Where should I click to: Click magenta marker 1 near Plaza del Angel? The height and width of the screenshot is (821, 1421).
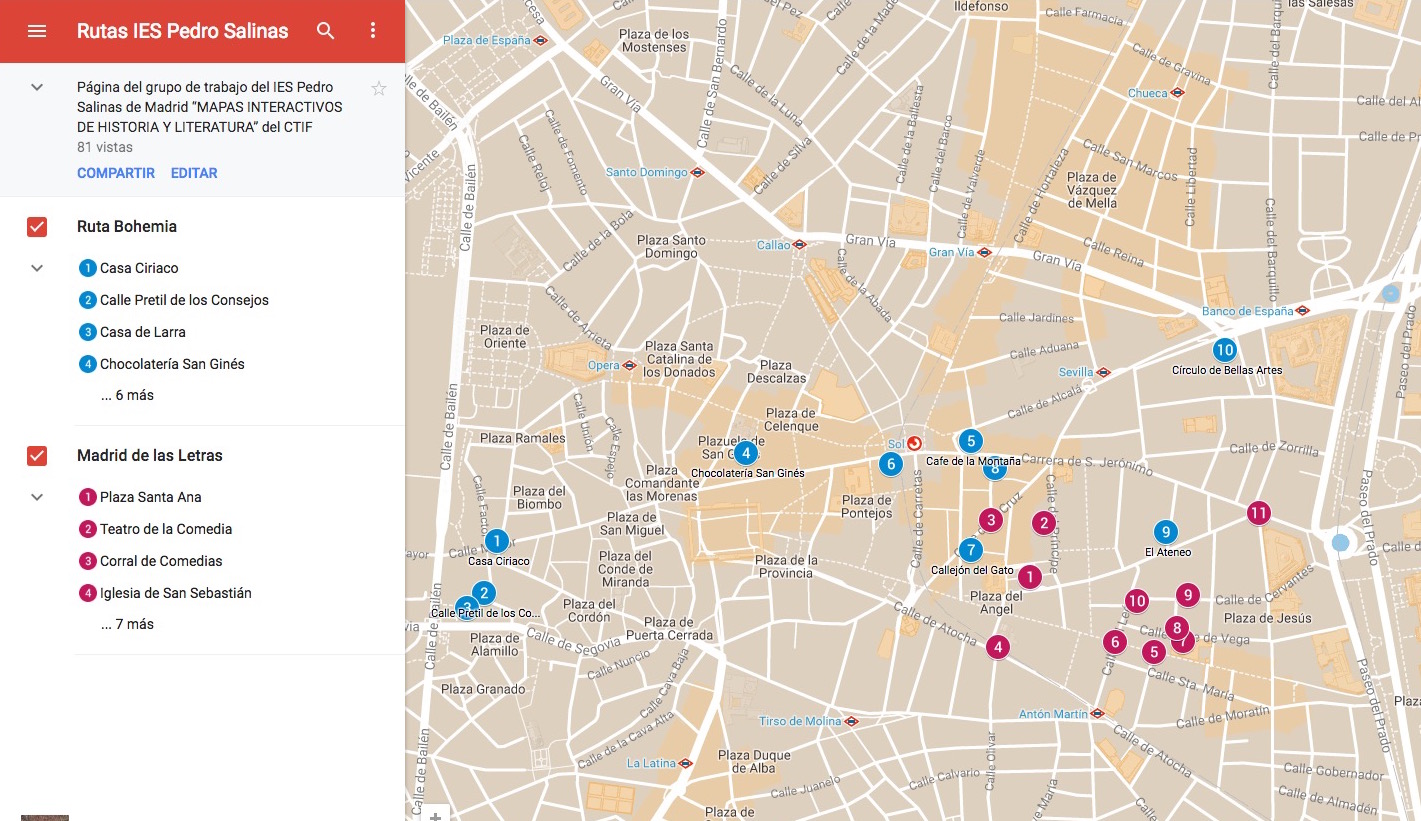pos(1029,576)
